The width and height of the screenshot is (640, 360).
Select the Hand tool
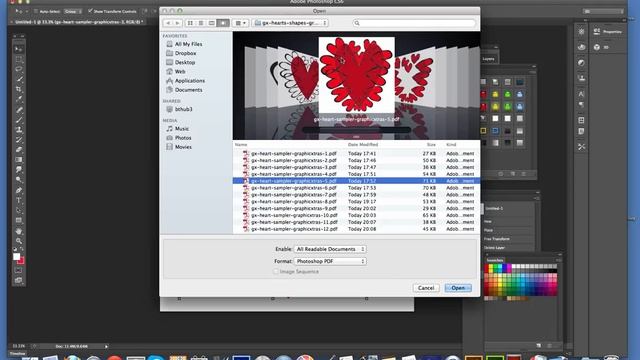19,231
